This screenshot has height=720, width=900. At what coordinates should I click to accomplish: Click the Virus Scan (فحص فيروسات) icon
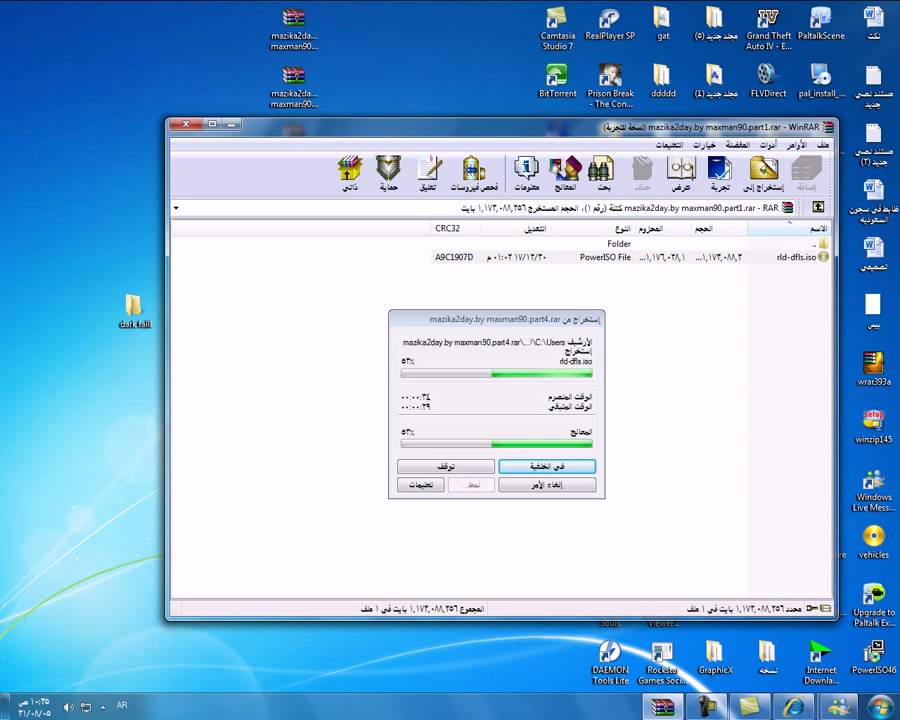click(474, 173)
